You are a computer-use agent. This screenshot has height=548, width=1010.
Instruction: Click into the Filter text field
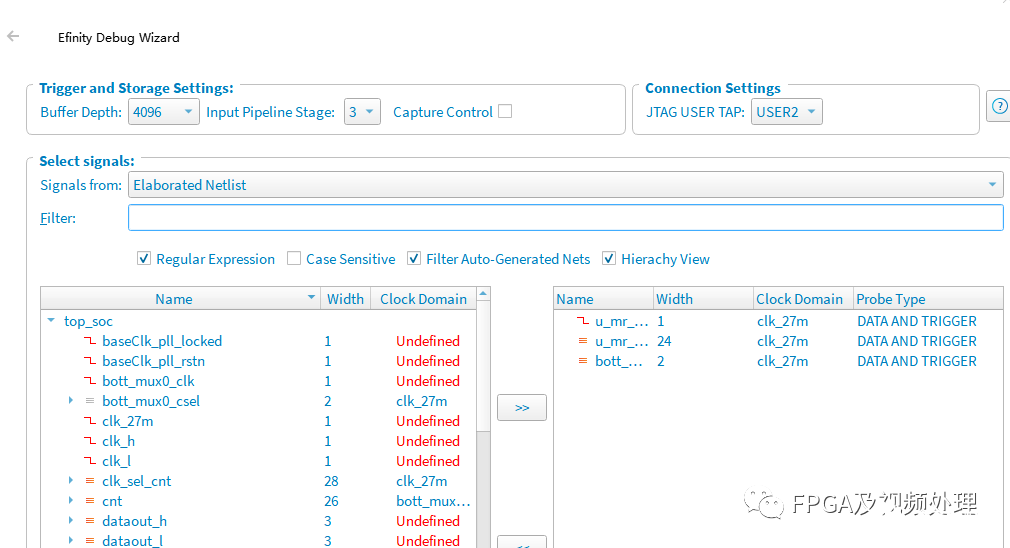[565, 218]
